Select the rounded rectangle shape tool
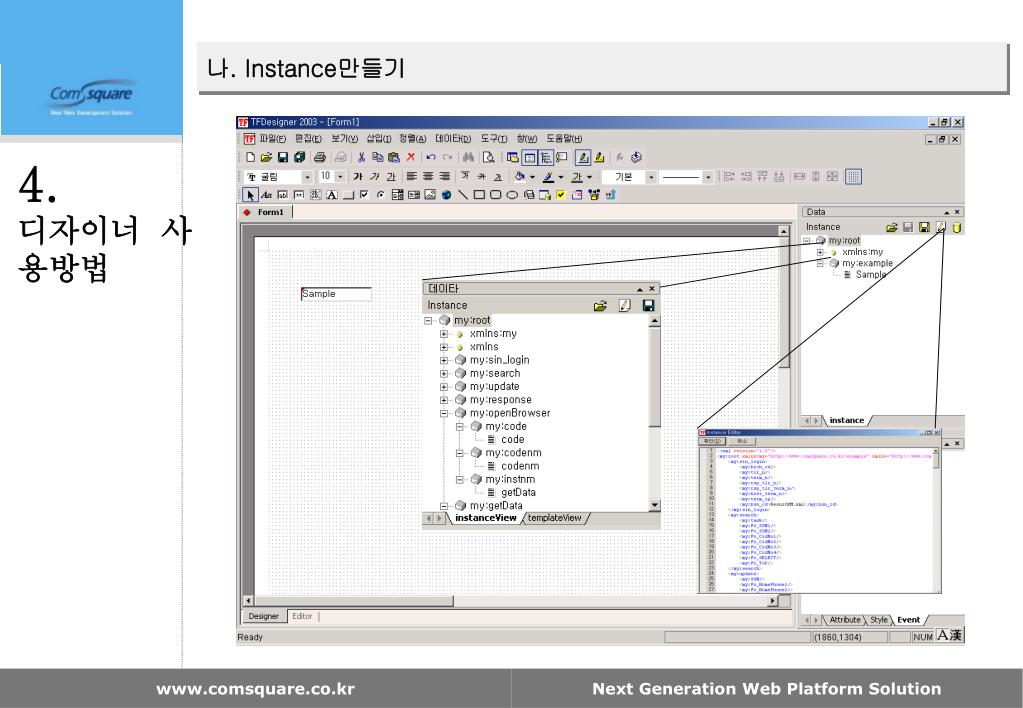This screenshot has height=708, width=1023. click(496, 194)
